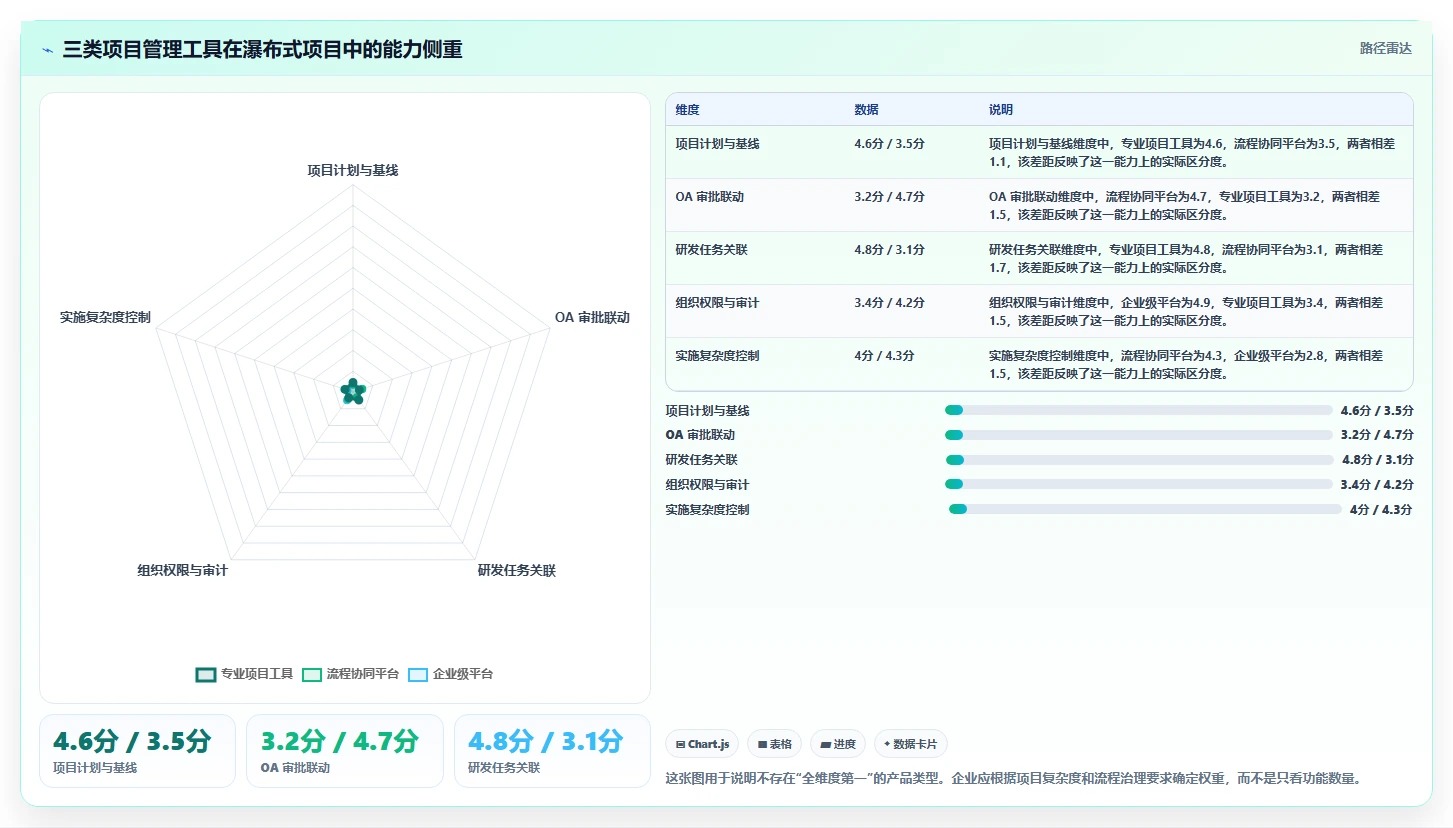Click the 研发任务关联 radar axis label
This screenshot has width=1453, height=828.
517,570
